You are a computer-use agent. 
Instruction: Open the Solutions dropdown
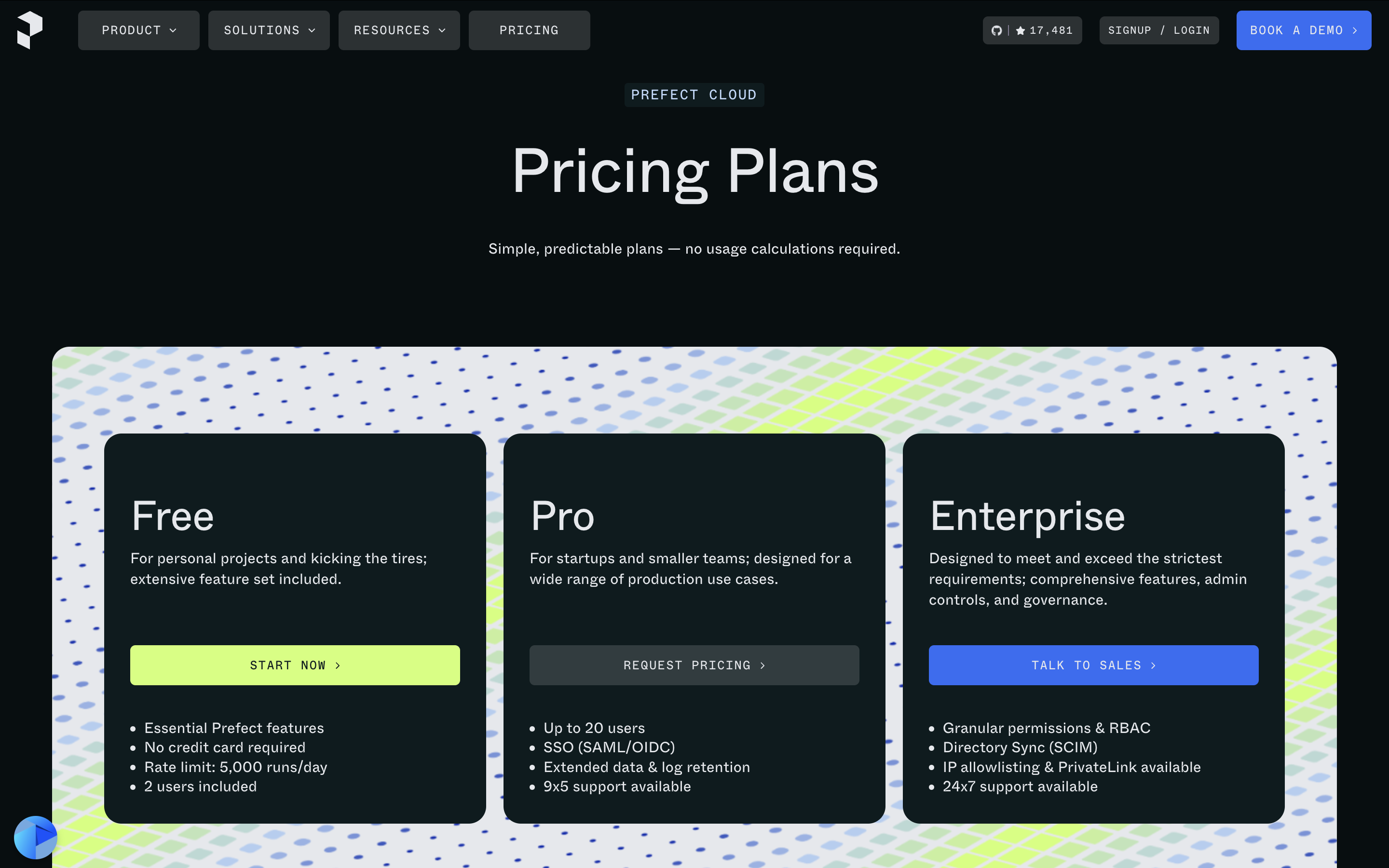pyautogui.click(x=268, y=30)
